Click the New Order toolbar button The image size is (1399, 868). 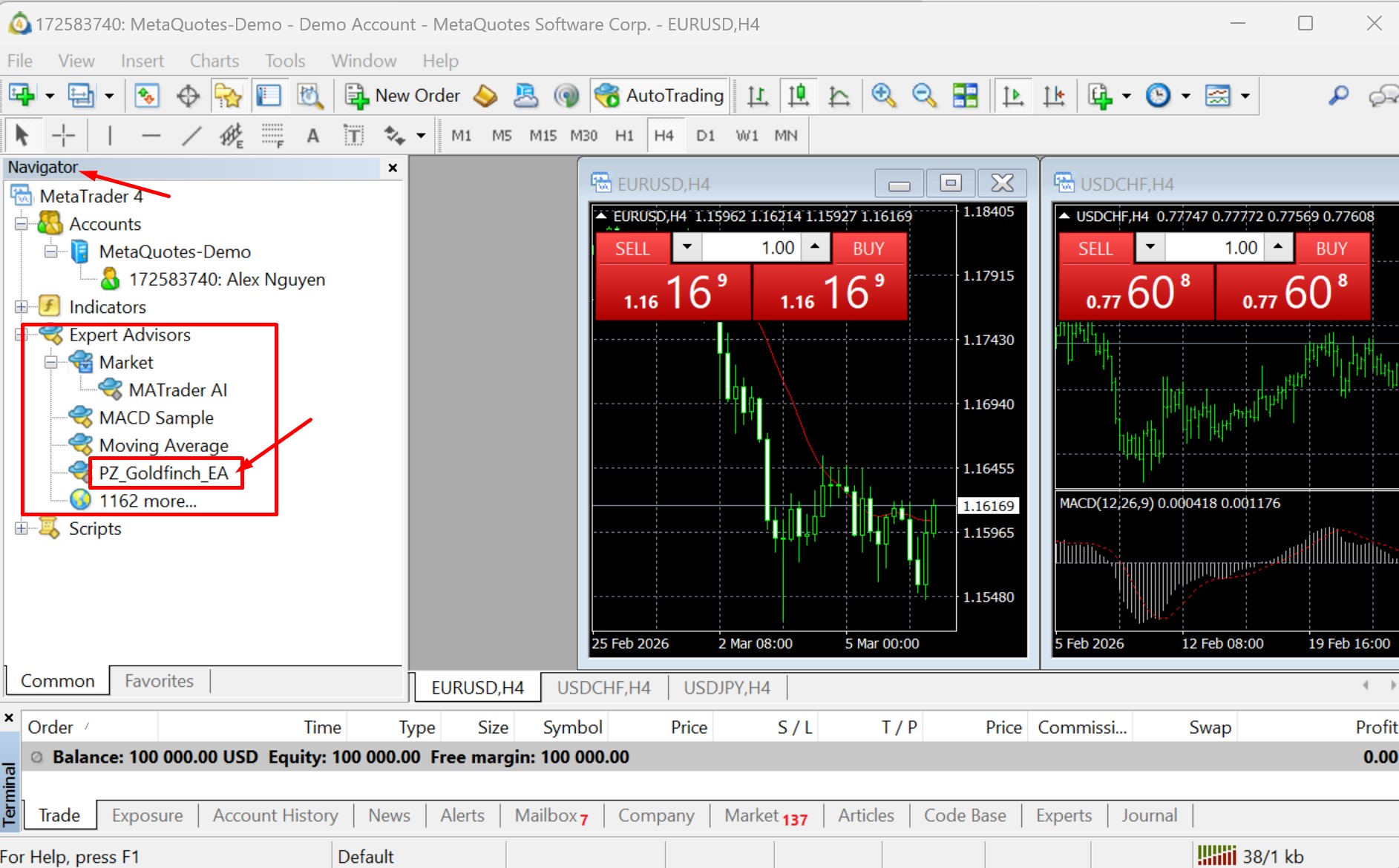click(403, 96)
